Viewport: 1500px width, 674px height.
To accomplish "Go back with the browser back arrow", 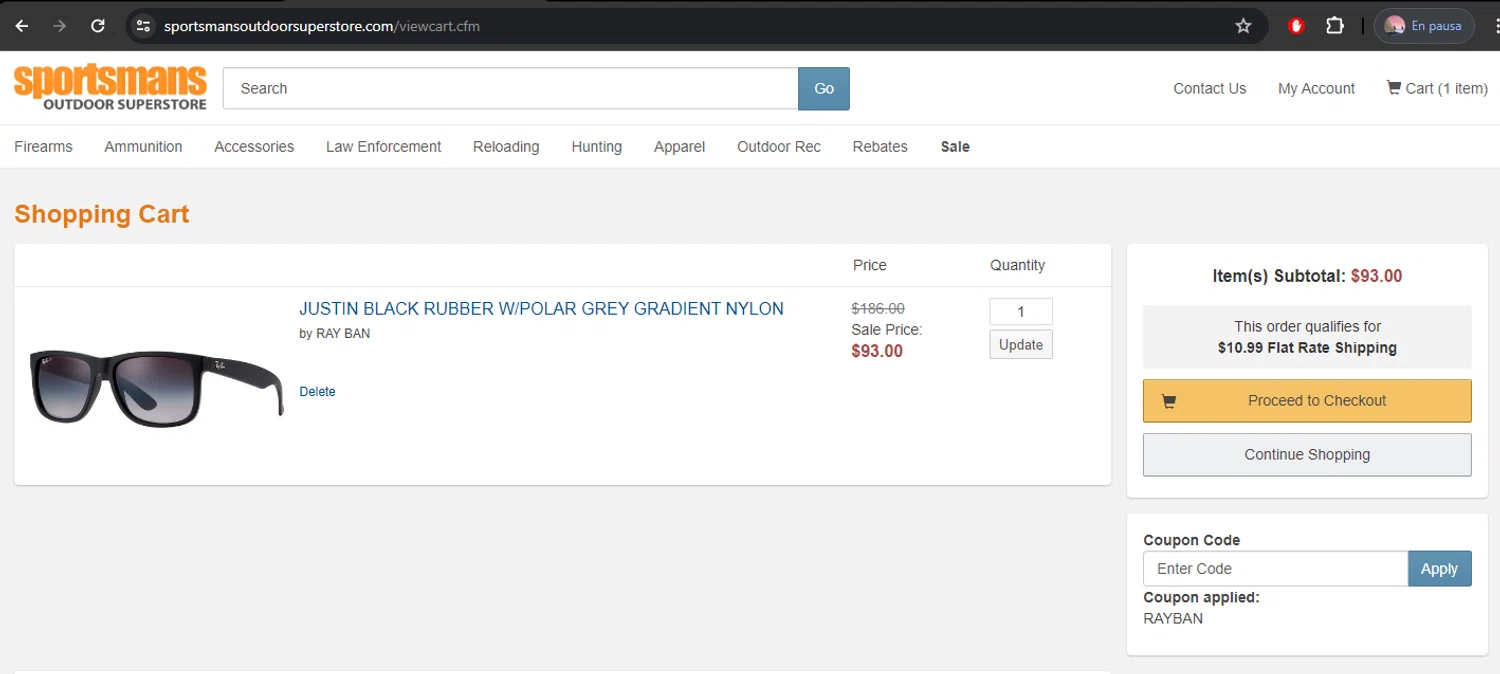I will (x=21, y=26).
